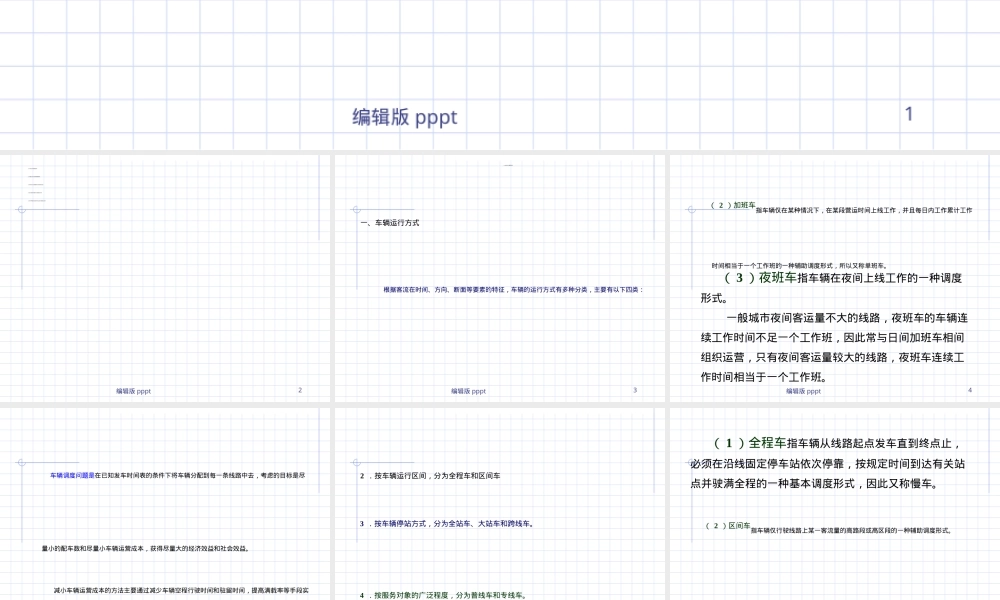This screenshot has height=600, width=1000.
Task: Click page number 2 in slide footer
Action: coord(300,390)
